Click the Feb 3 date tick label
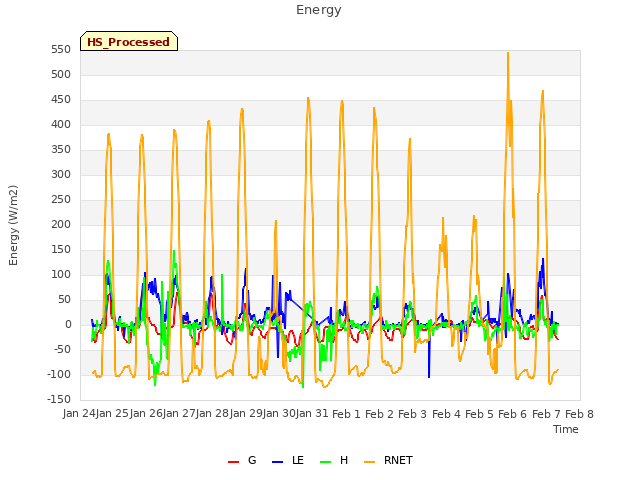640x480 pixels. (x=412, y=414)
